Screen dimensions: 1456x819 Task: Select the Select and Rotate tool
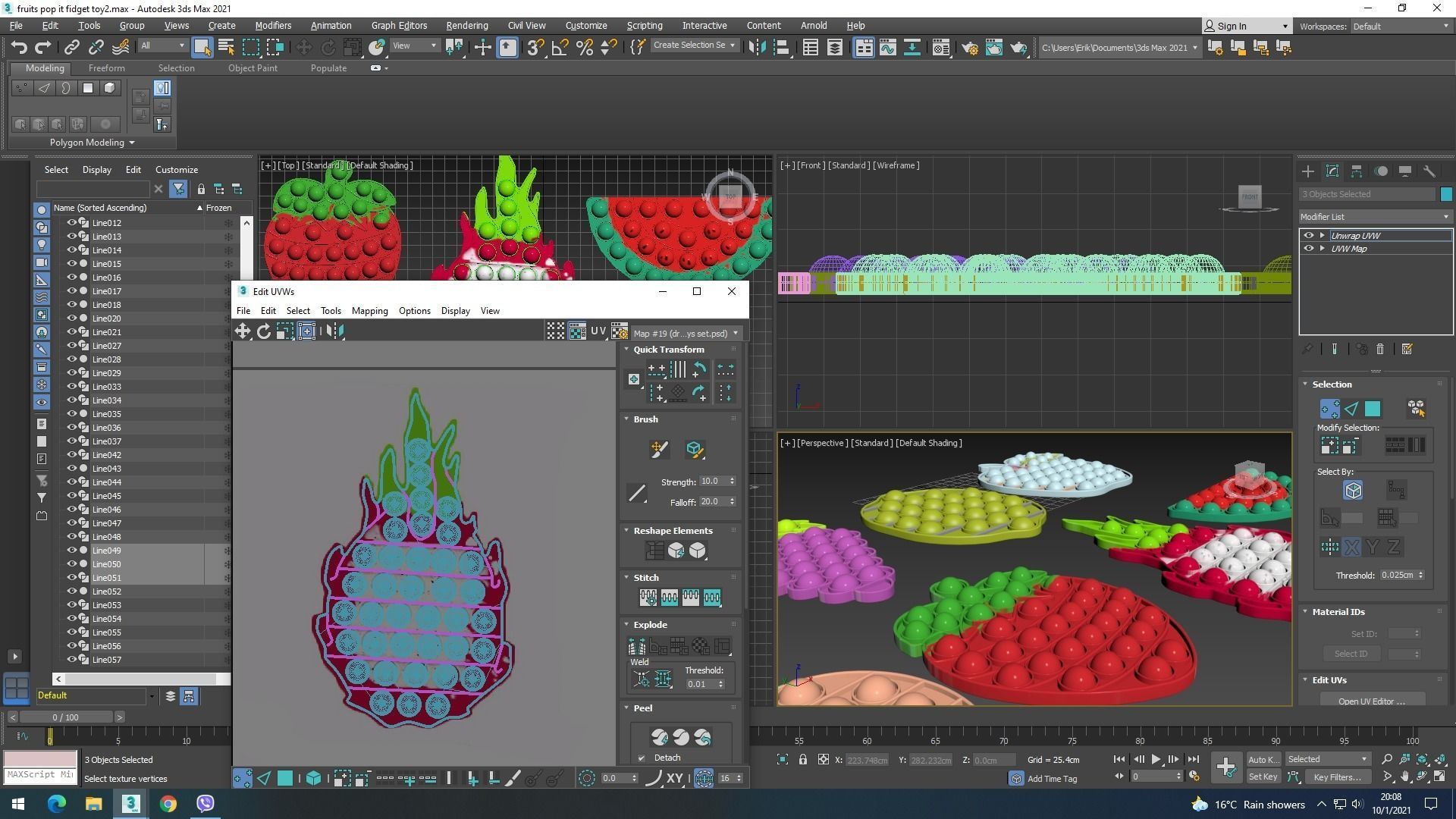click(328, 47)
